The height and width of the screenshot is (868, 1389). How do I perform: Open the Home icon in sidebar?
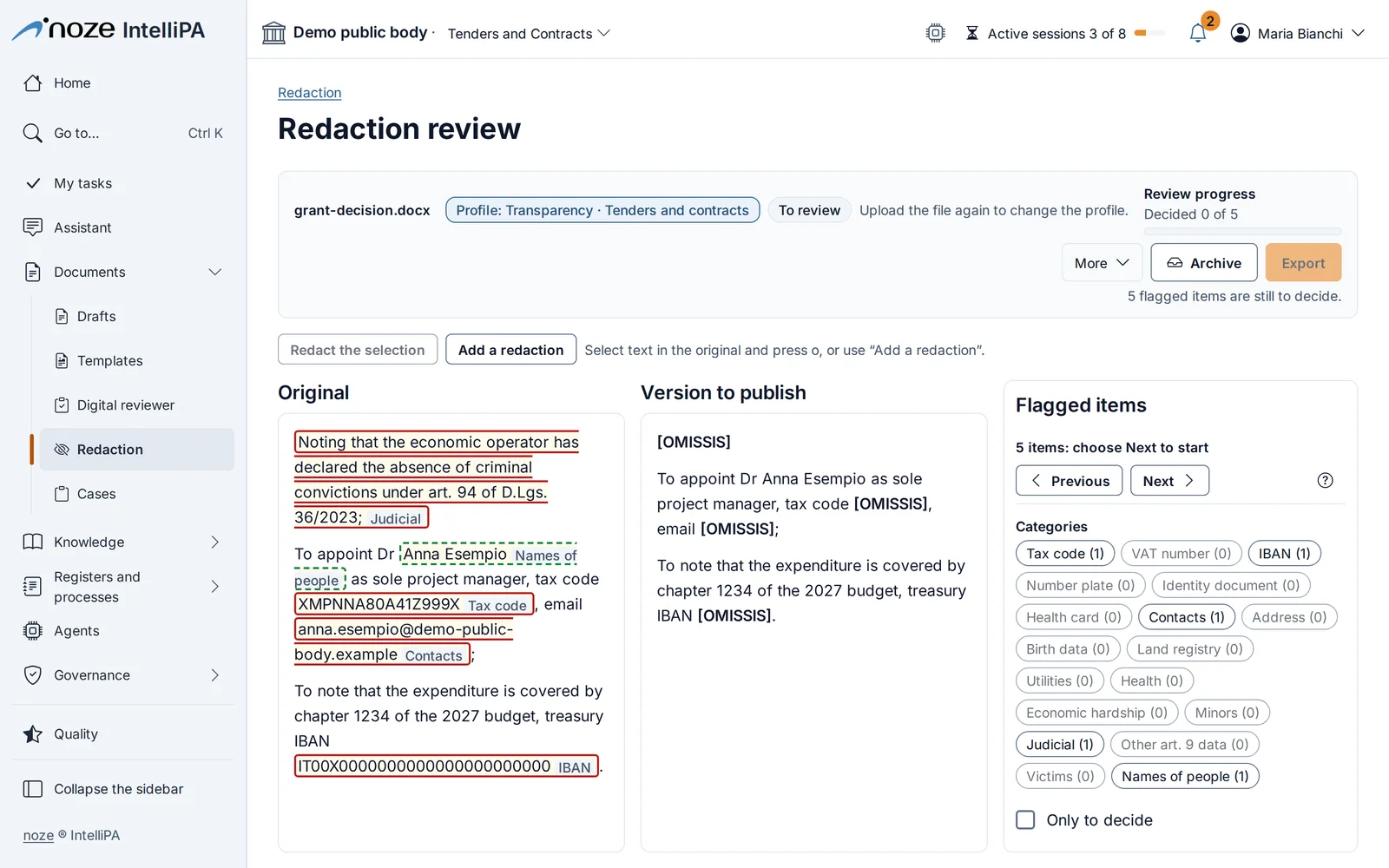[33, 83]
